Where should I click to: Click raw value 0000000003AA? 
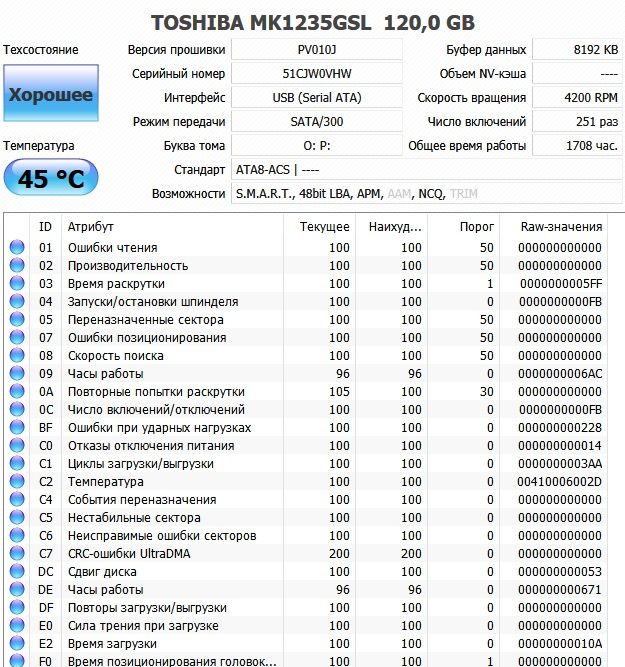tap(560, 464)
